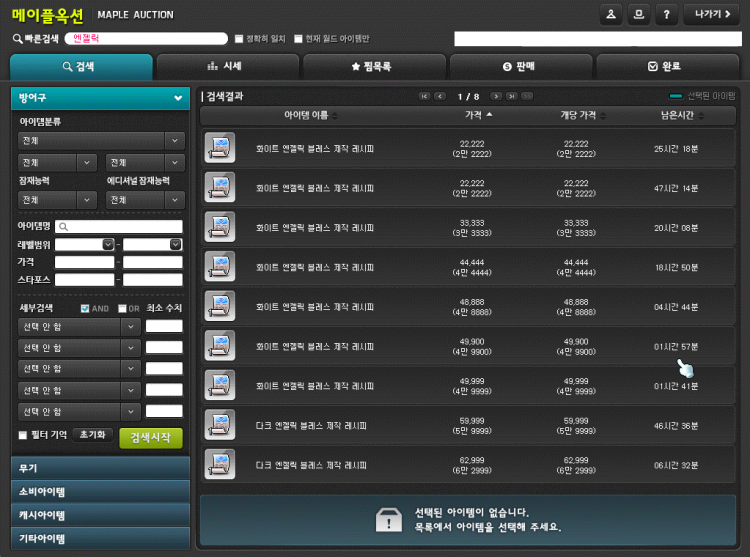Click the 아이템명 input field

click(x=119, y=227)
